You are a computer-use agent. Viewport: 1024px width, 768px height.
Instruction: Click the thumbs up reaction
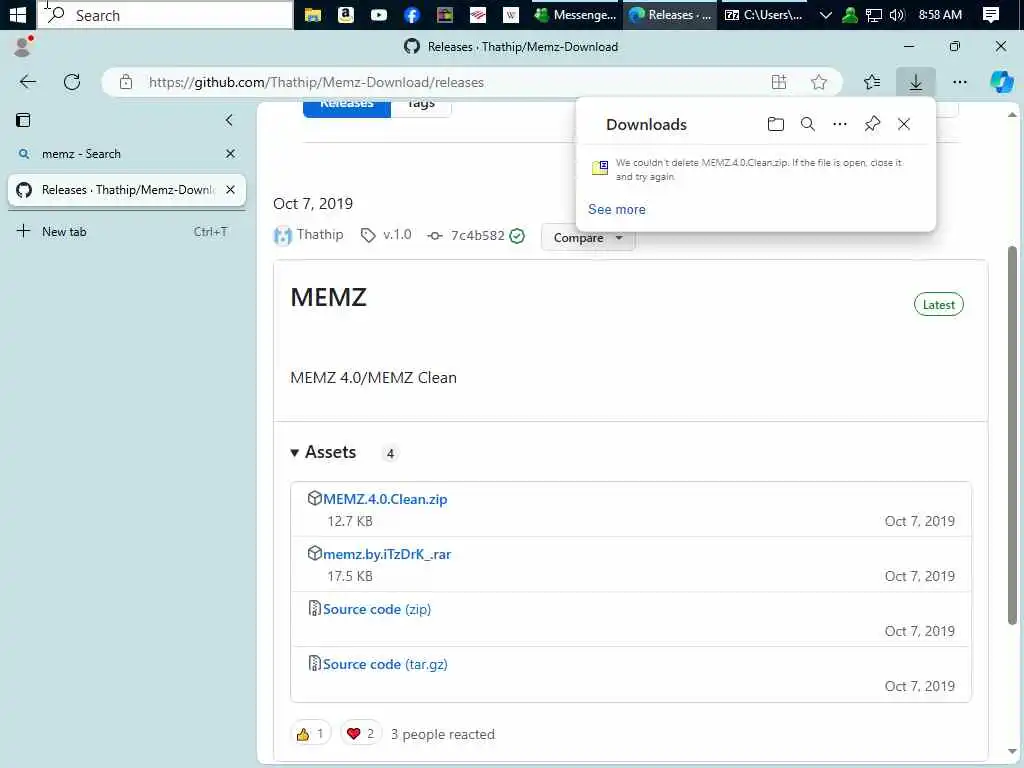310,733
